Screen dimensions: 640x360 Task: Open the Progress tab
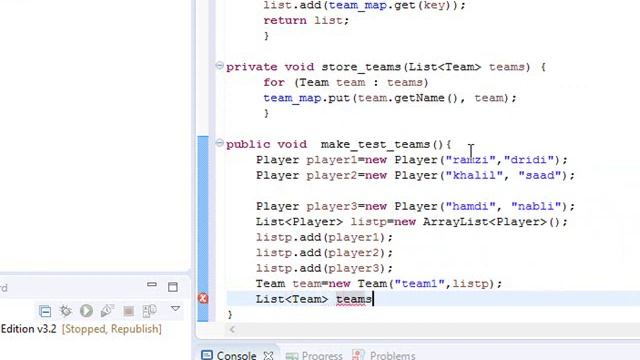coord(314,356)
